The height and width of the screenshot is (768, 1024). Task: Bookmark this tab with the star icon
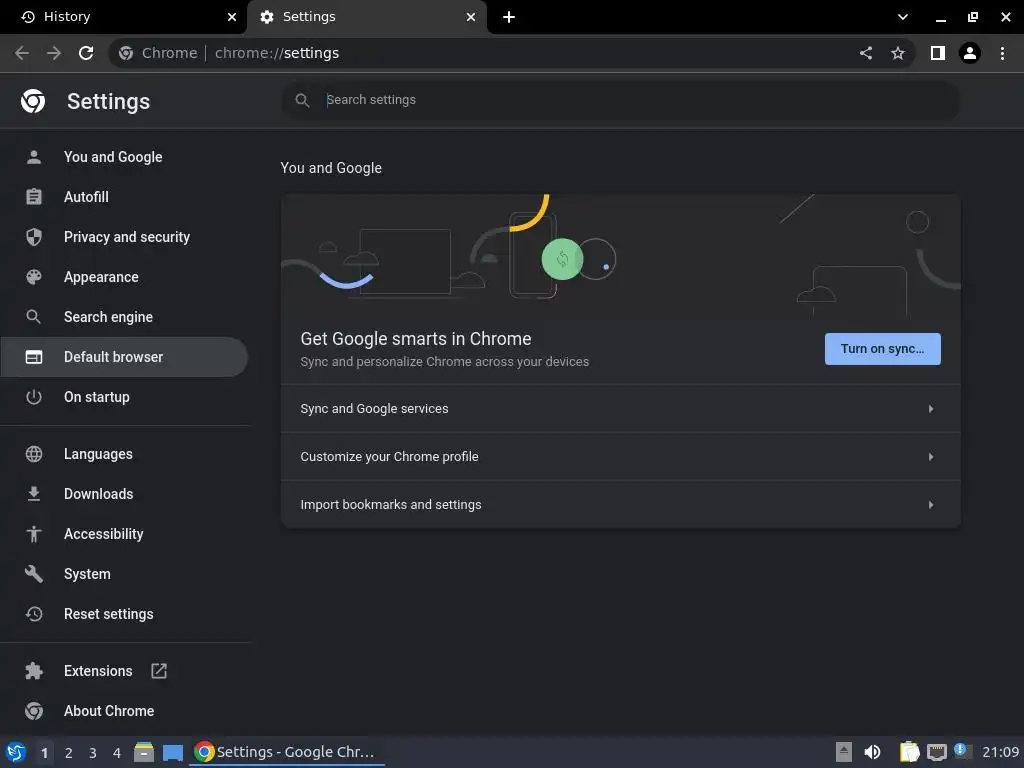tap(898, 53)
